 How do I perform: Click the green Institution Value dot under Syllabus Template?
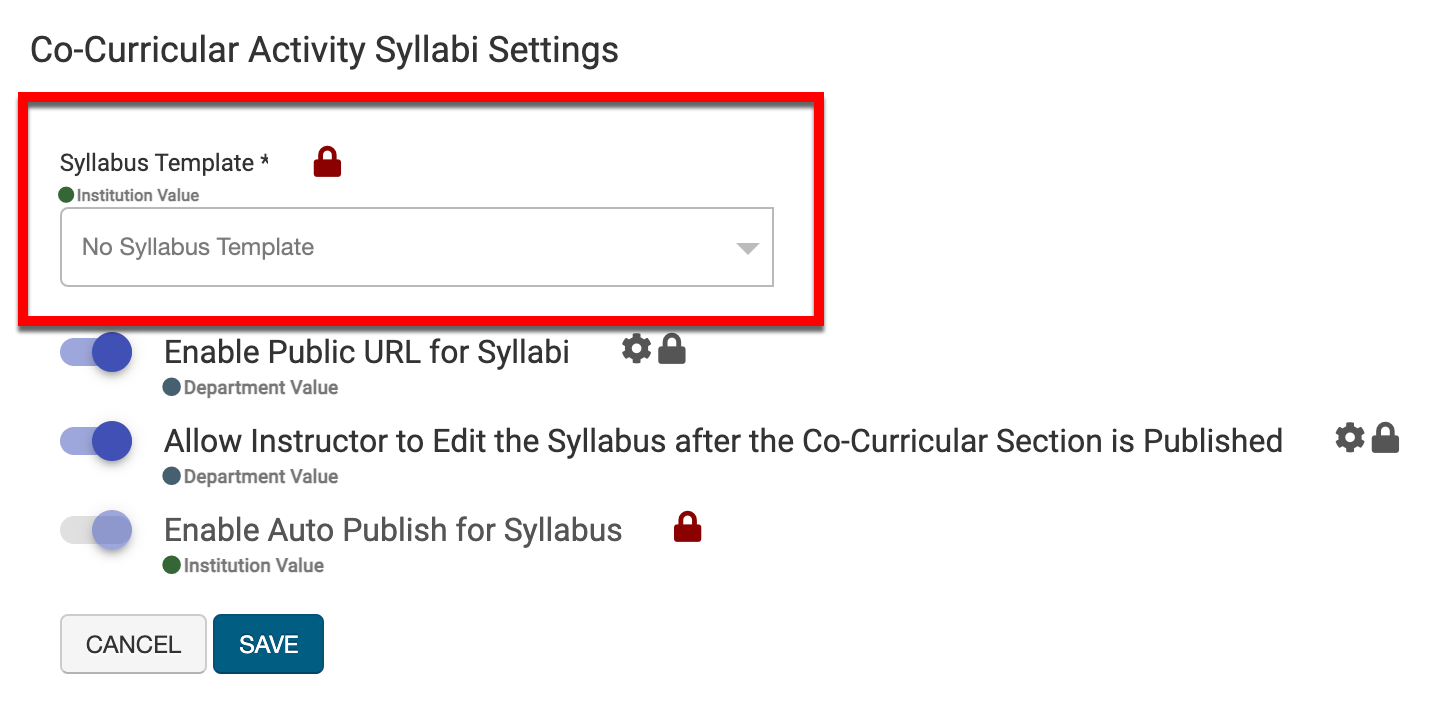(67, 195)
